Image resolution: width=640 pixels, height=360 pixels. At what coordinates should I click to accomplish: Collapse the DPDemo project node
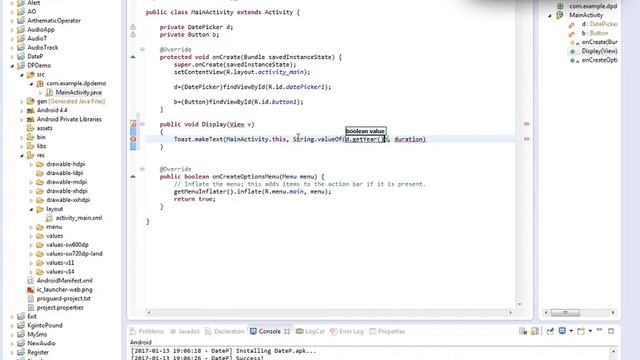pos(12,66)
